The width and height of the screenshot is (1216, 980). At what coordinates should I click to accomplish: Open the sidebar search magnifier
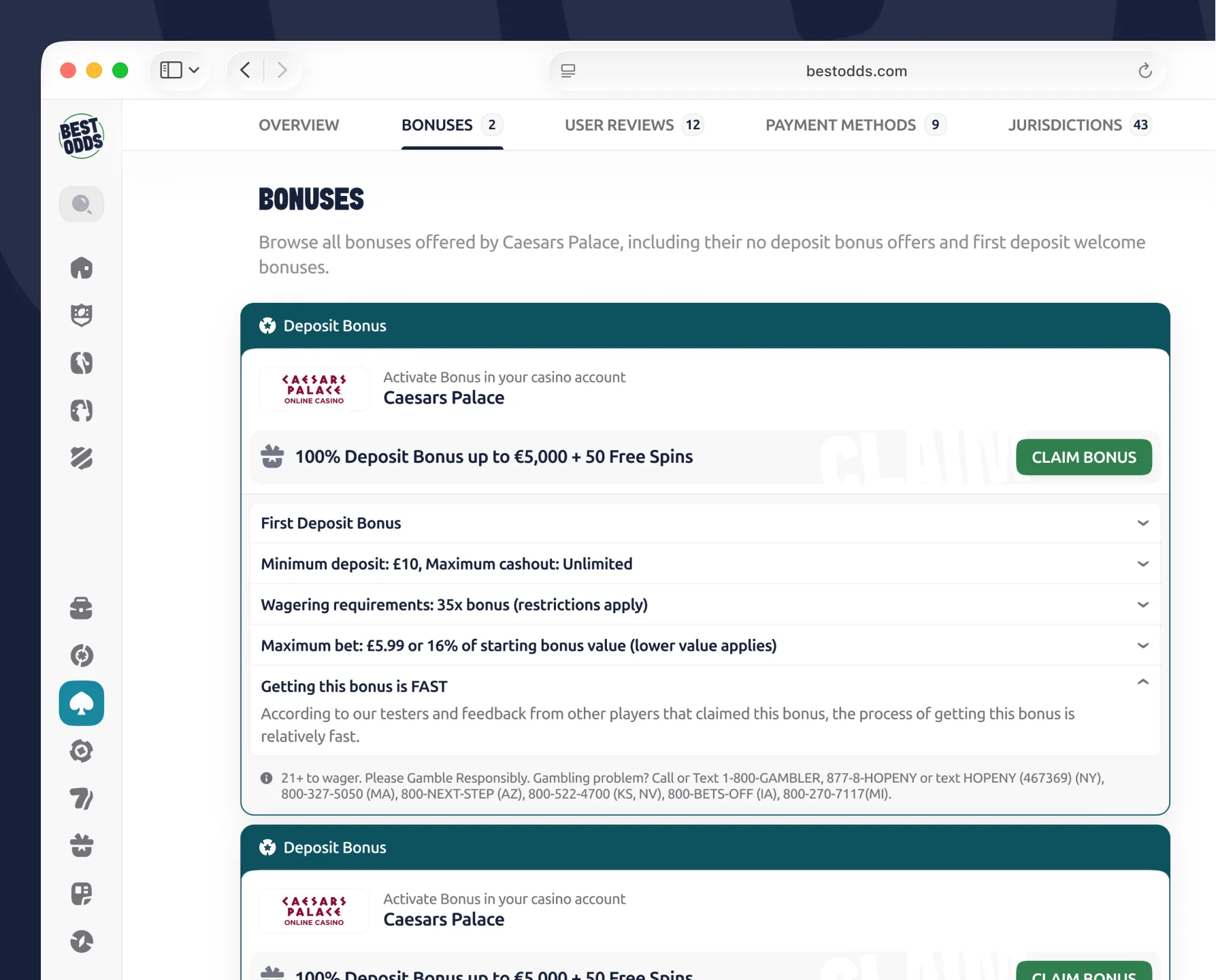[82, 204]
